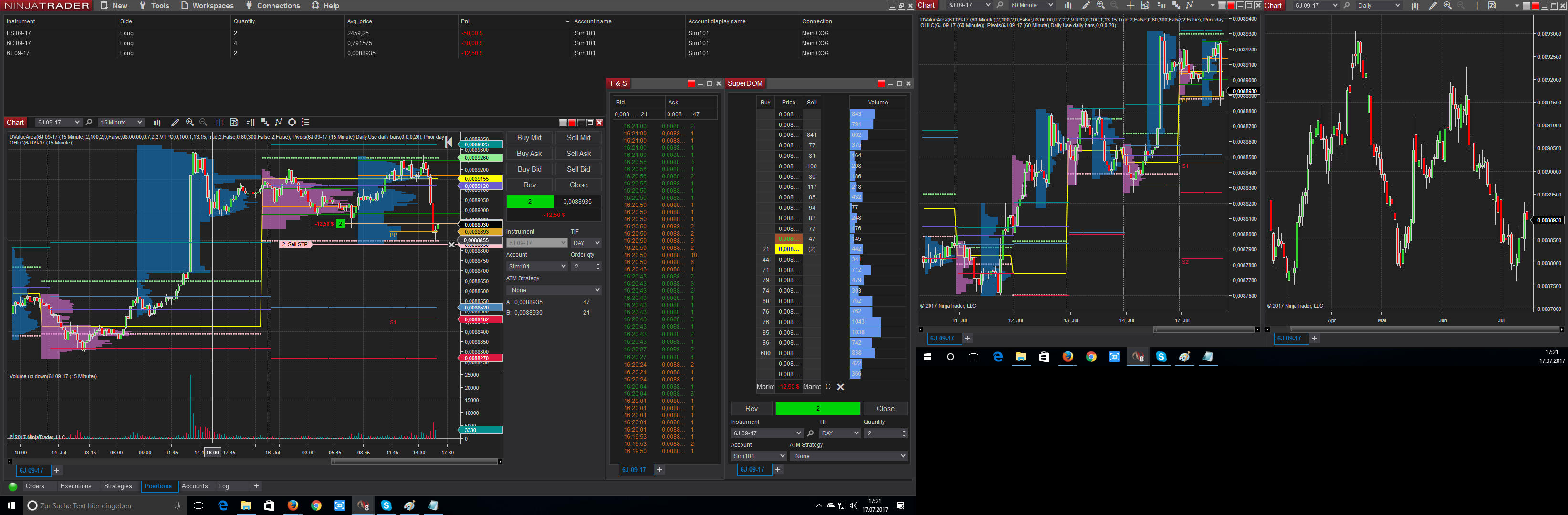Open bar type selector in 15 Minute chart
The image size is (1568, 515).
pyautogui.click(x=157, y=122)
